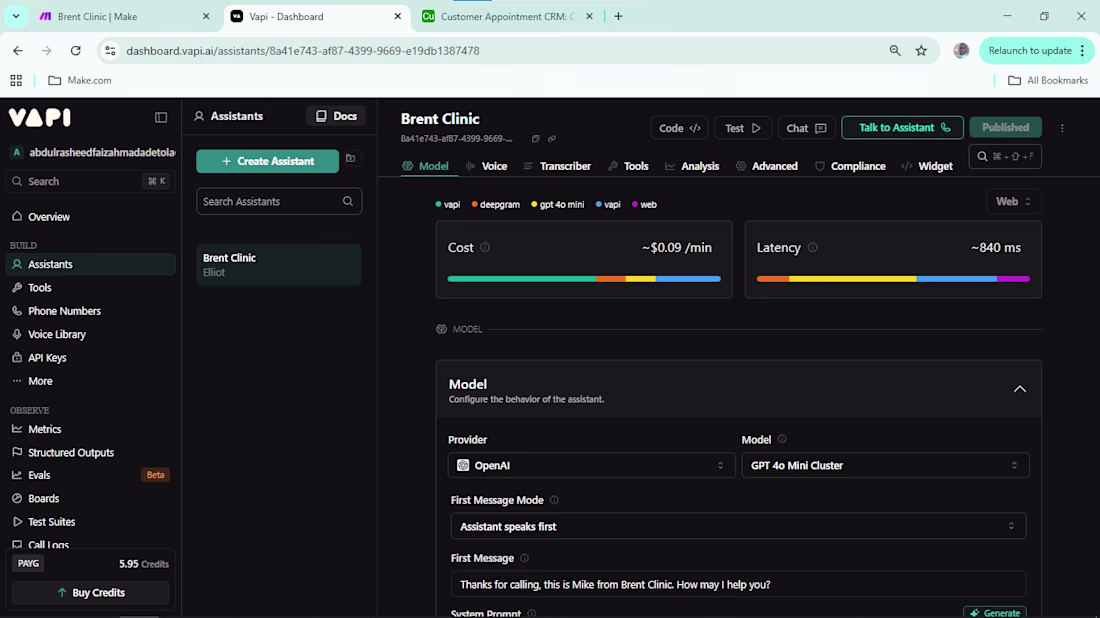Viewport: 1100px width, 618px height.
Task: Open the account organization switcher
Action: (x=91, y=152)
